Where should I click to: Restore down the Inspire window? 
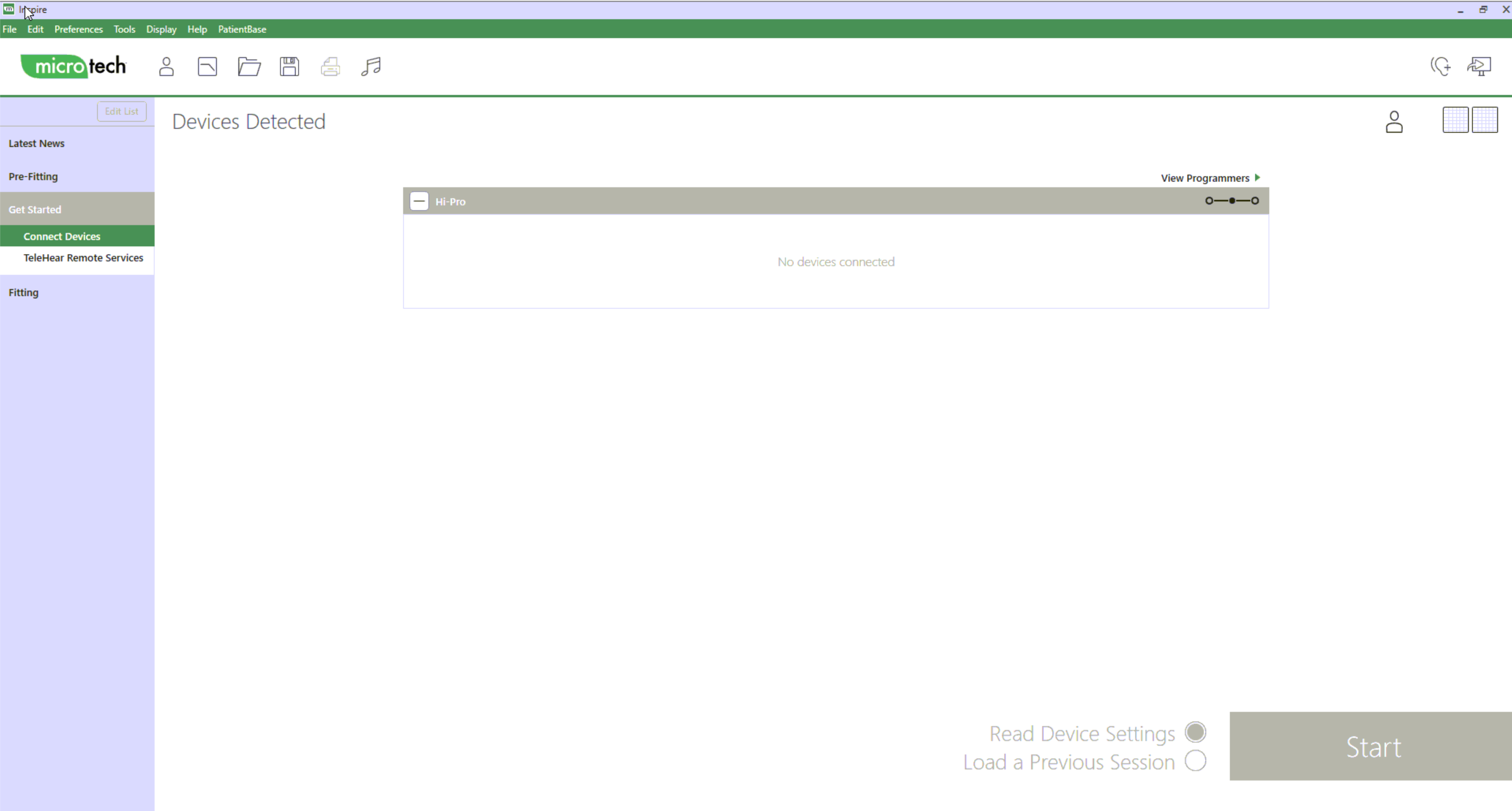(x=1483, y=9)
